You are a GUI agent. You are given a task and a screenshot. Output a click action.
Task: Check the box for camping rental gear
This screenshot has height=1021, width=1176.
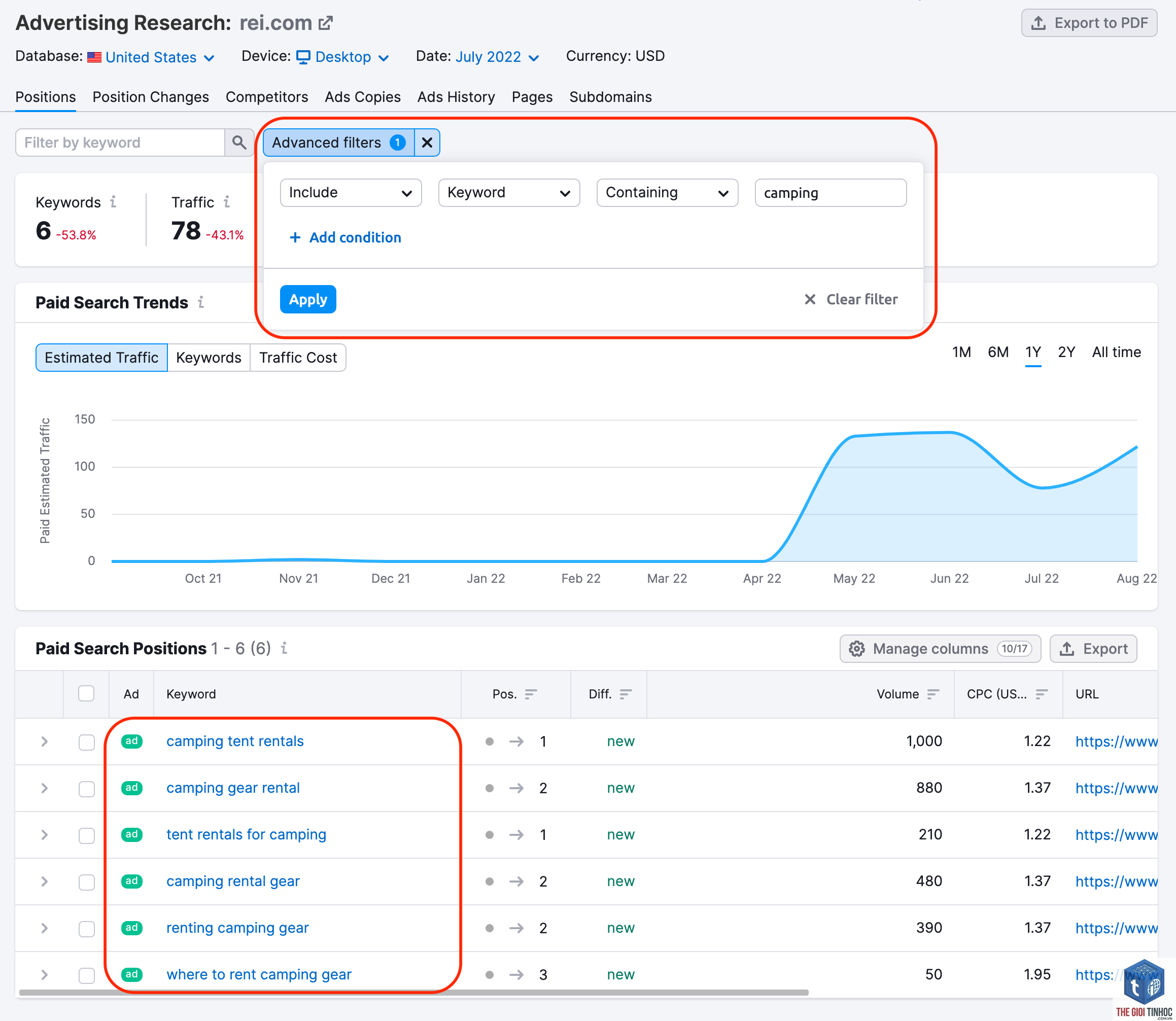coord(87,882)
